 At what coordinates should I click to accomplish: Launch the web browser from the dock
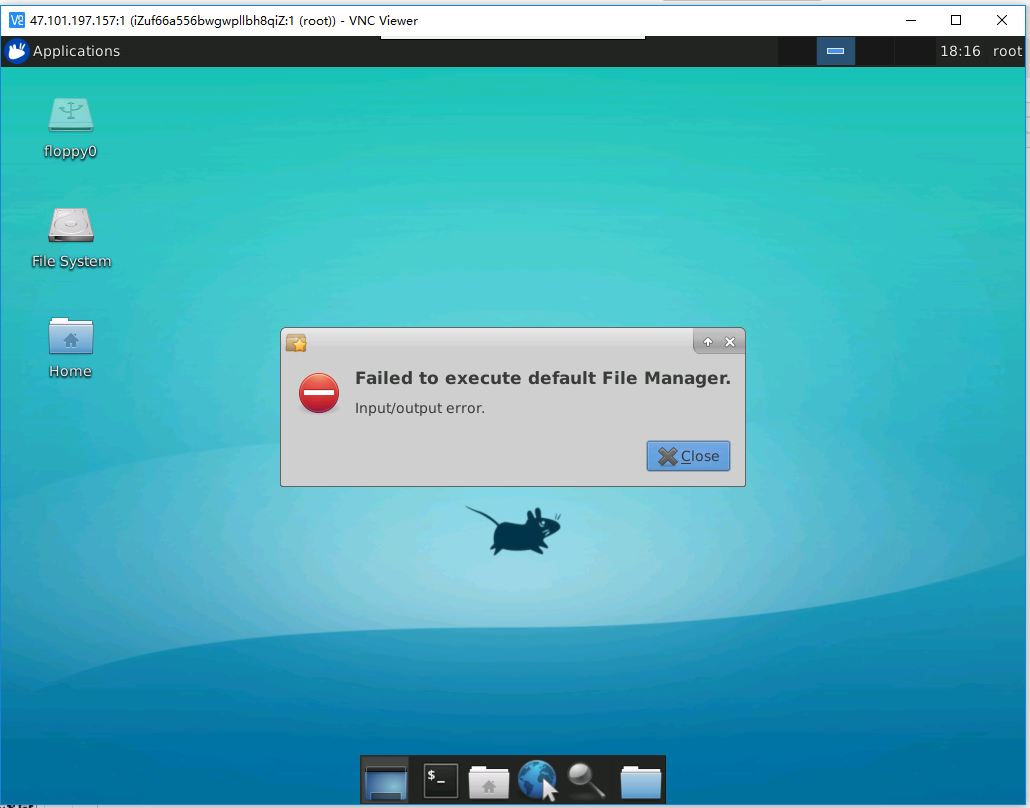[x=537, y=780]
